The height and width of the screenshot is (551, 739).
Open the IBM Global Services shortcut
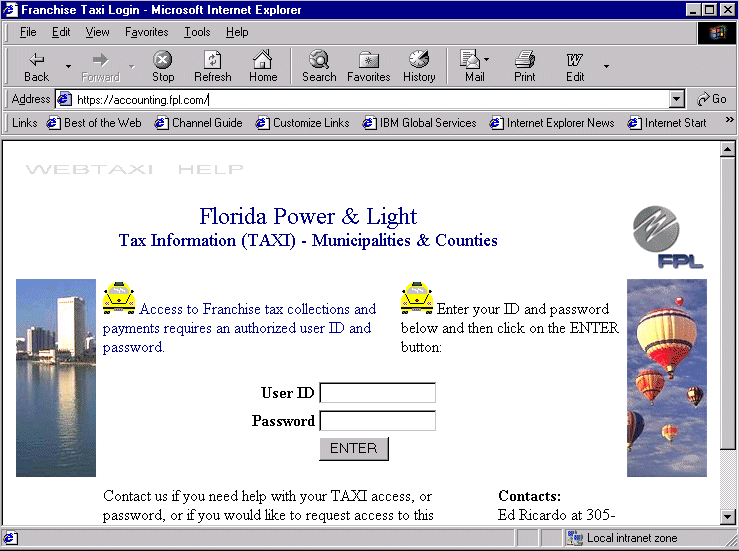pos(419,123)
